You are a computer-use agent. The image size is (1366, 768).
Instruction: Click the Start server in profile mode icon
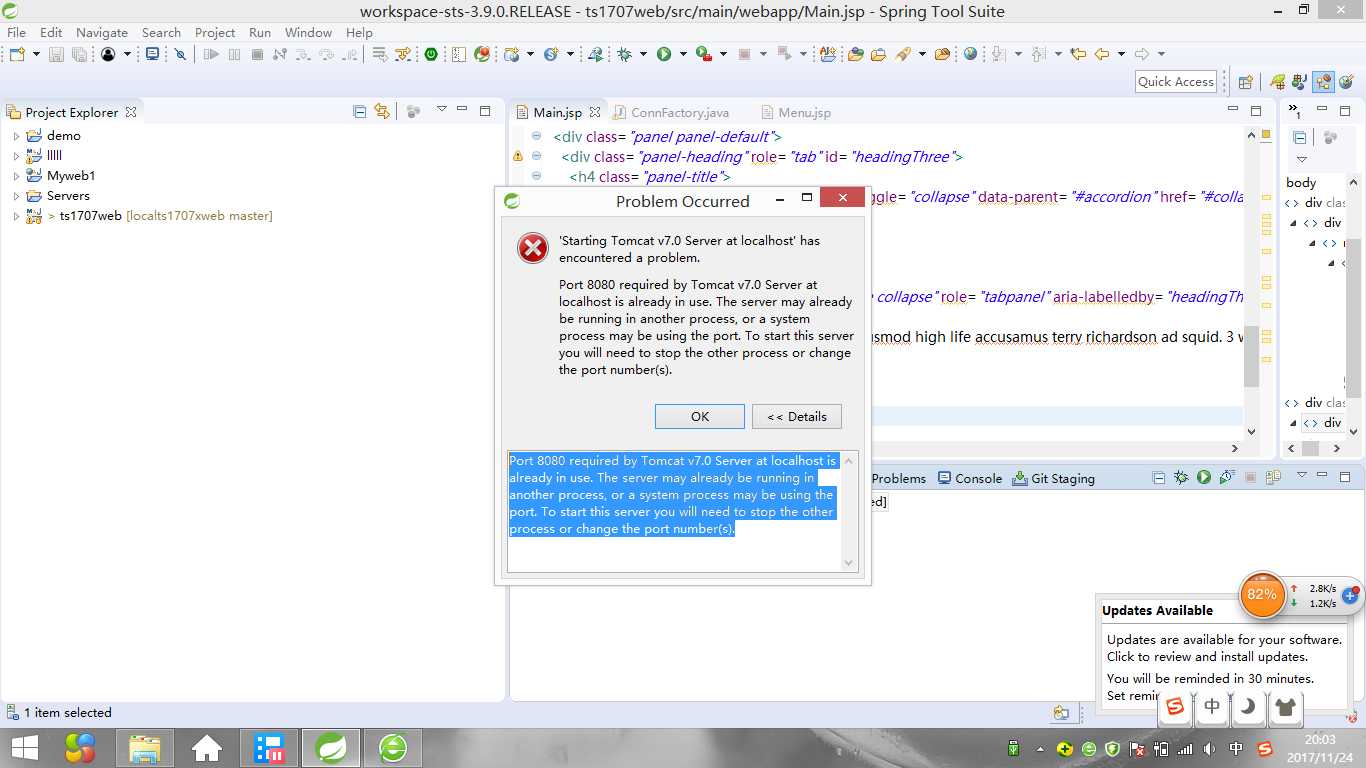pyautogui.click(x=1226, y=478)
